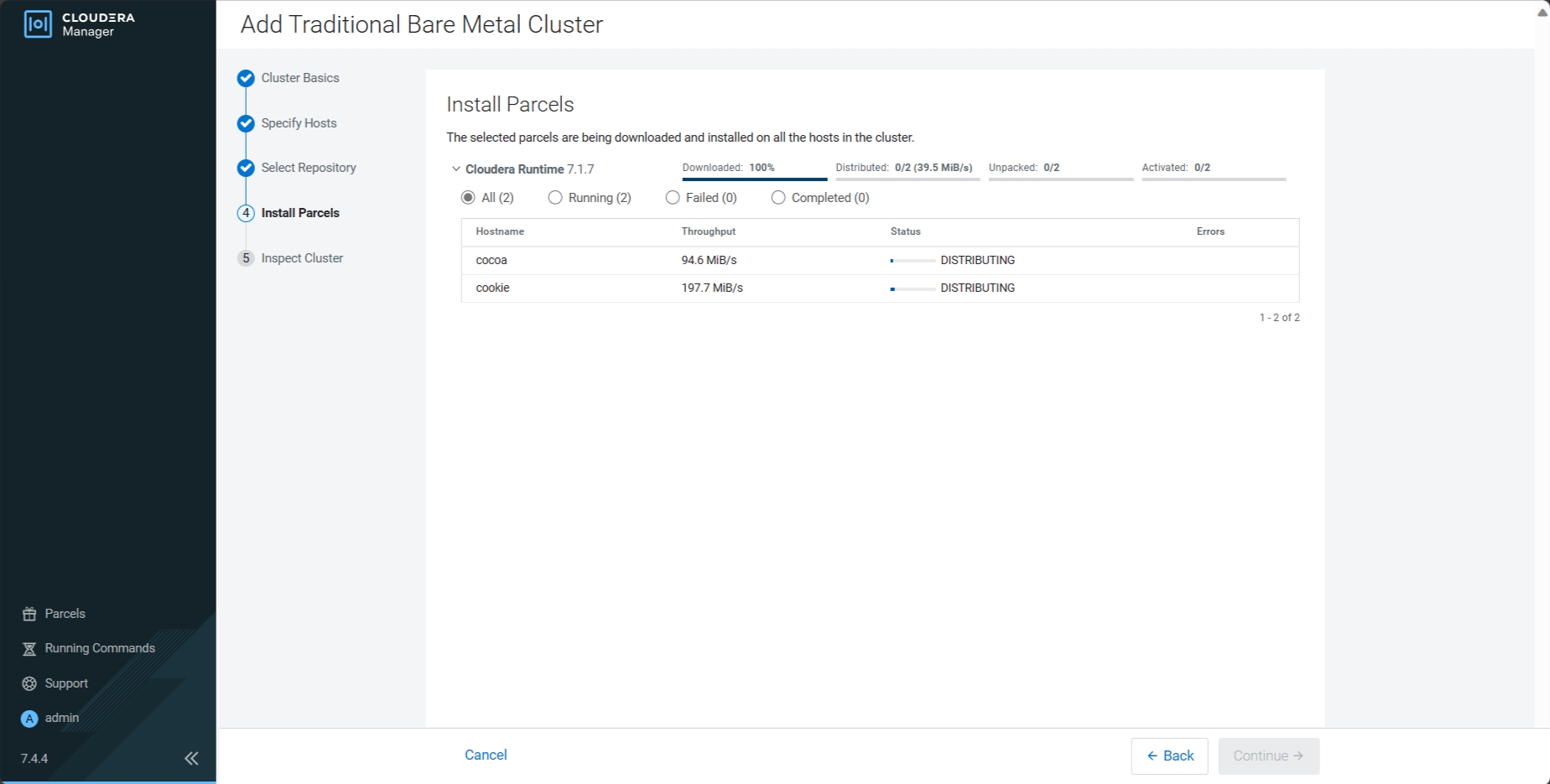Image resolution: width=1550 pixels, height=784 pixels.
Task: Click the Errors column header
Action: 1210,231
